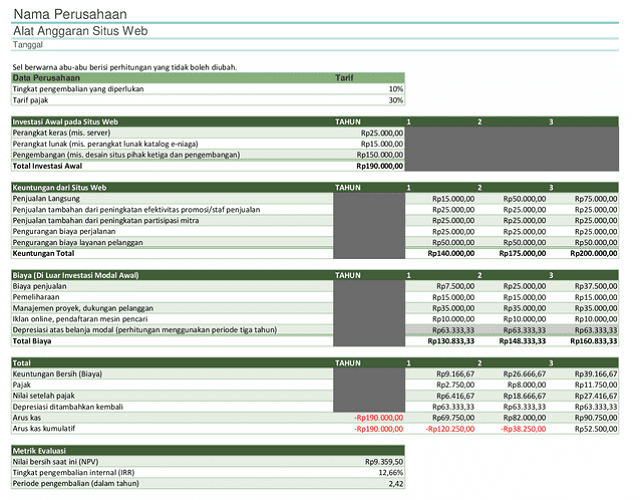
Task: Click the Rp9.359,50 NPV value
Action: (384, 462)
